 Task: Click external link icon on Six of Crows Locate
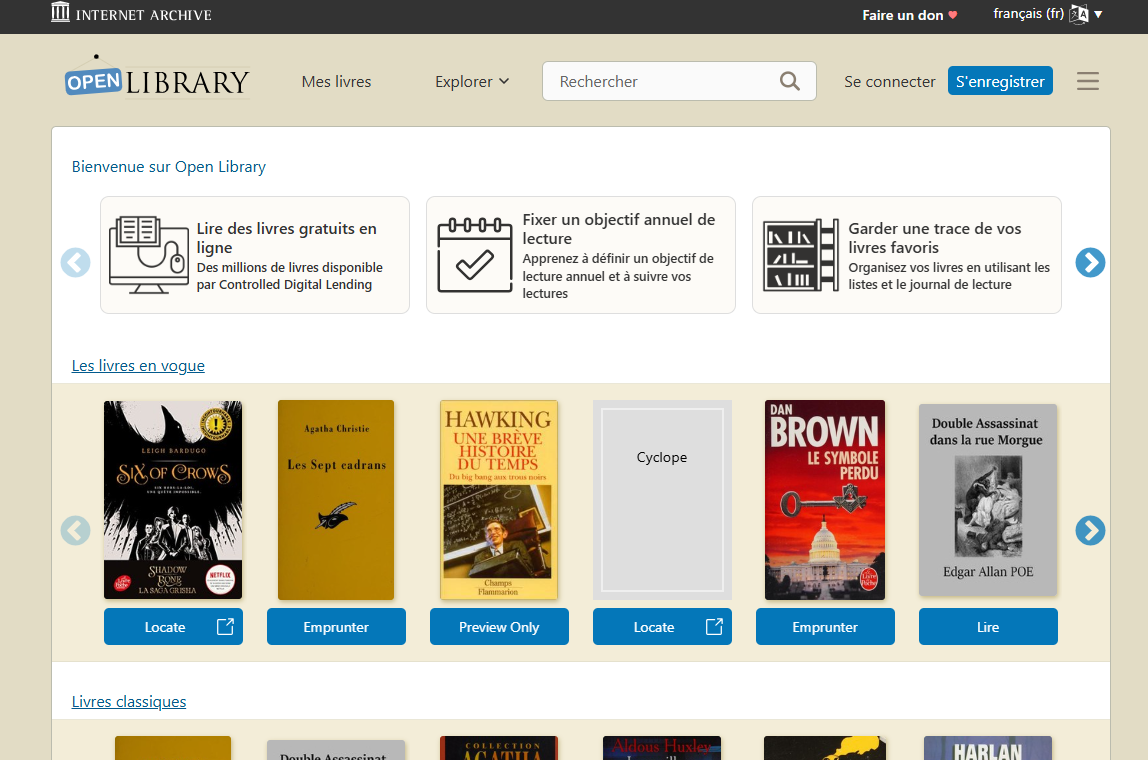226,626
